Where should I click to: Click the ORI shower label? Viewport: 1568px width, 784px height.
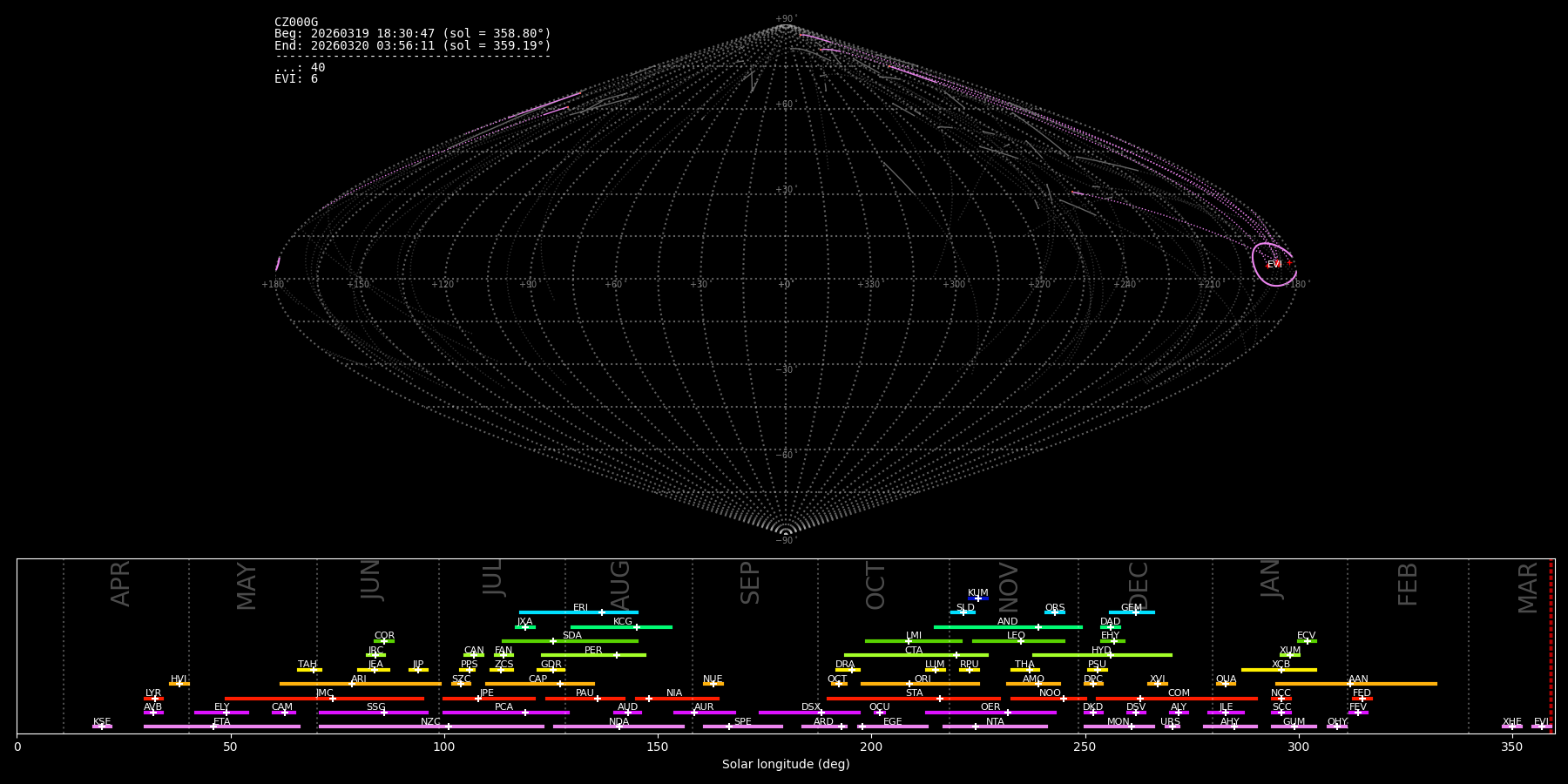(923, 679)
